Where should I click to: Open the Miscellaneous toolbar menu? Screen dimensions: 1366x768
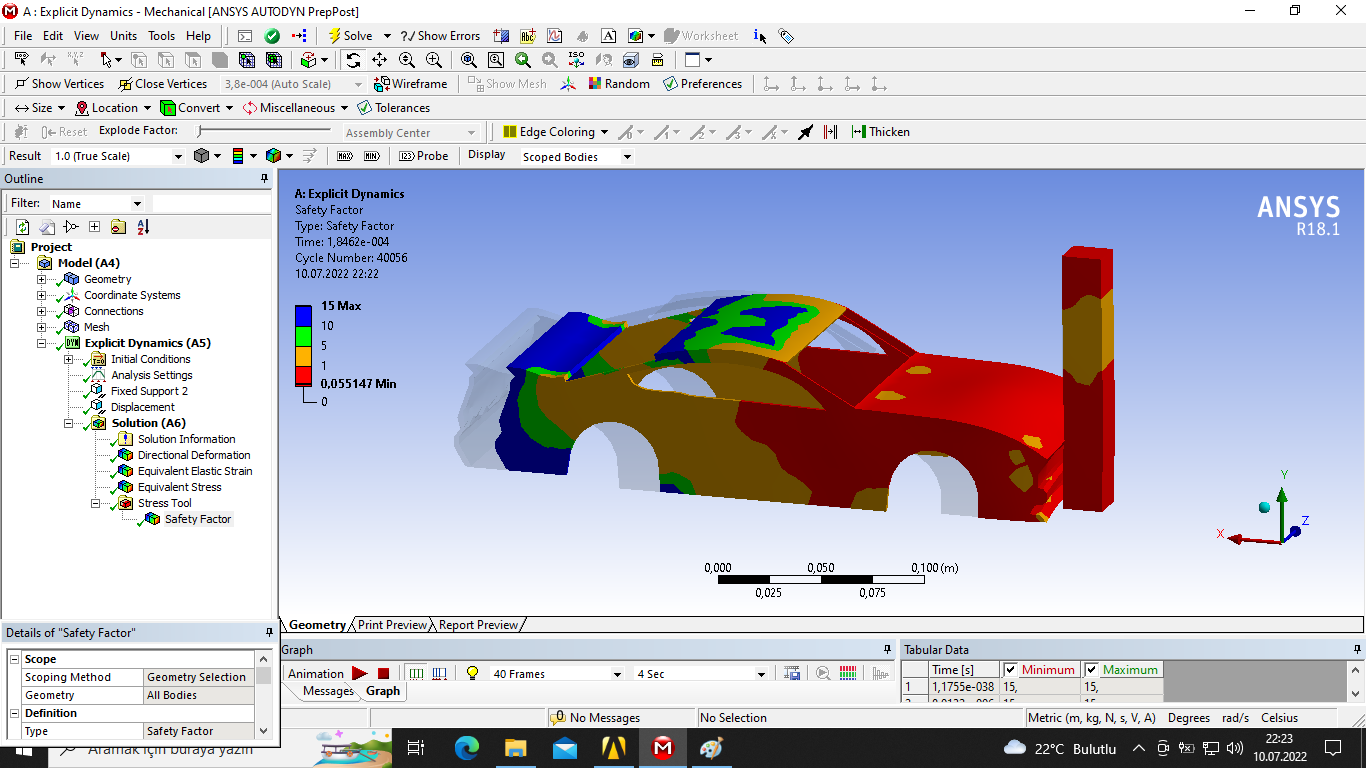pos(295,108)
